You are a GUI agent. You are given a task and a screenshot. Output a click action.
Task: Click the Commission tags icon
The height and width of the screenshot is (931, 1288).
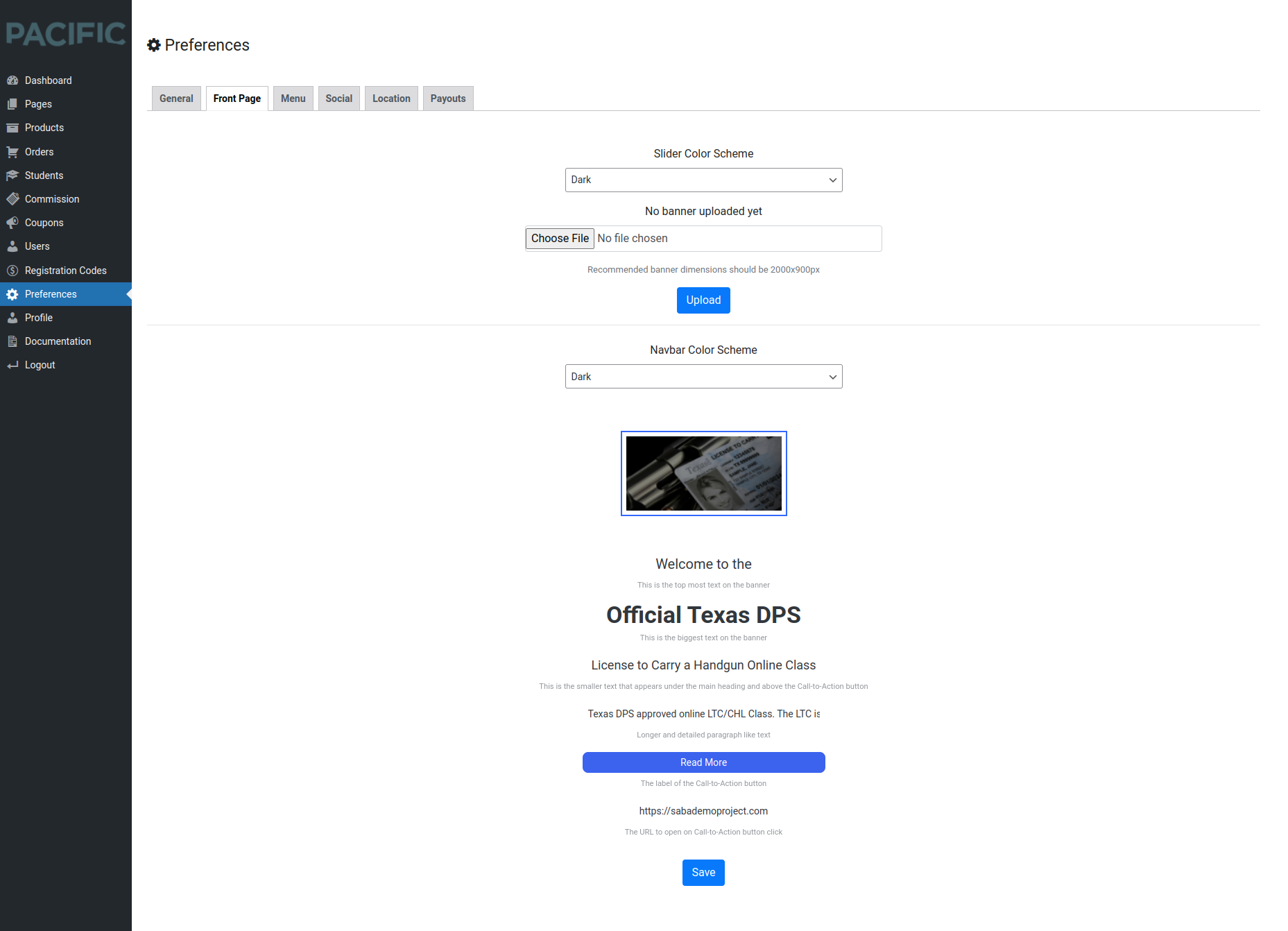(x=12, y=199)
